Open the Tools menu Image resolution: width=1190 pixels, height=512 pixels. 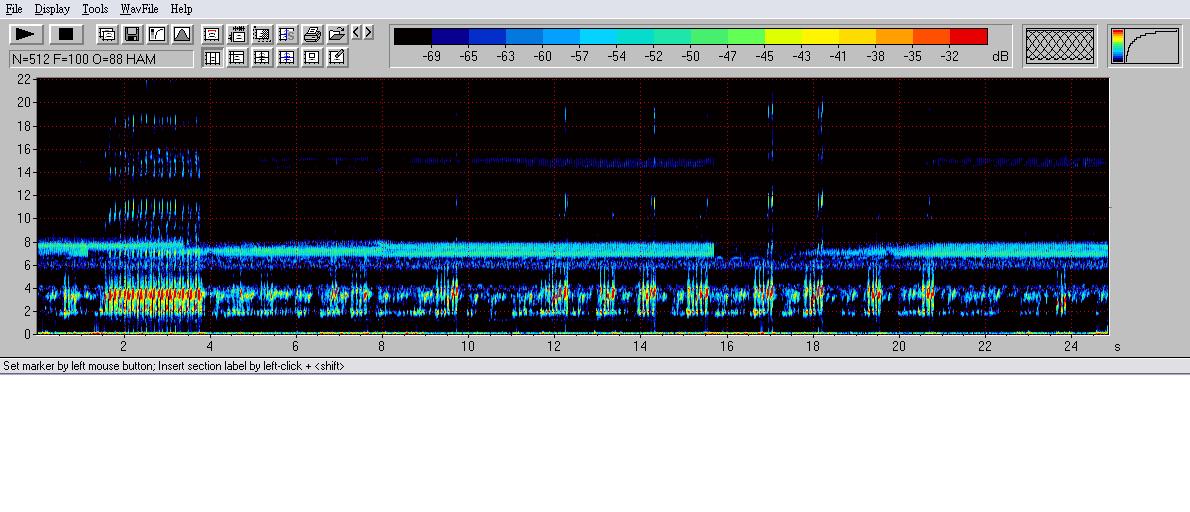[95, 9]
